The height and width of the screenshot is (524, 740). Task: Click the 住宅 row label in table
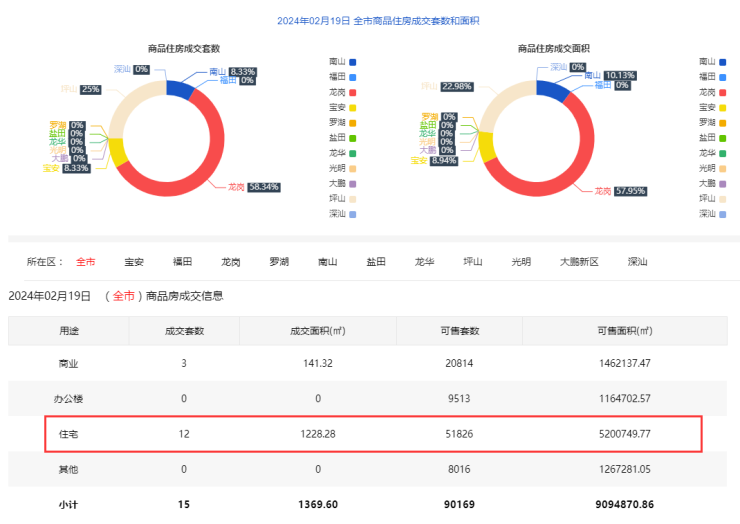(x=69, y=434)
